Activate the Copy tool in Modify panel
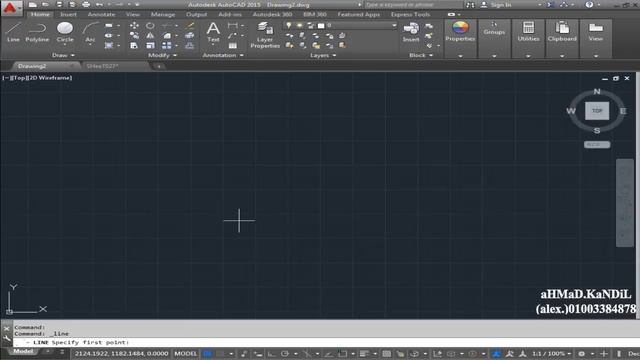The height and width of the screenshot is (360, 640). pyautogui.click(x=134, y=36)
